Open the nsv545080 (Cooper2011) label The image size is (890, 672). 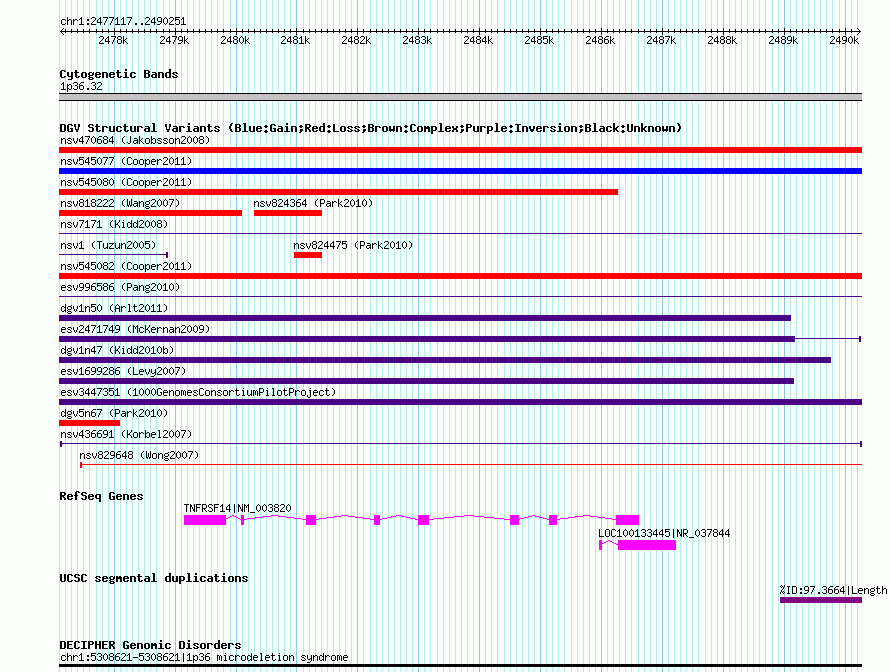pyautogui.click(x=126, y=182)
